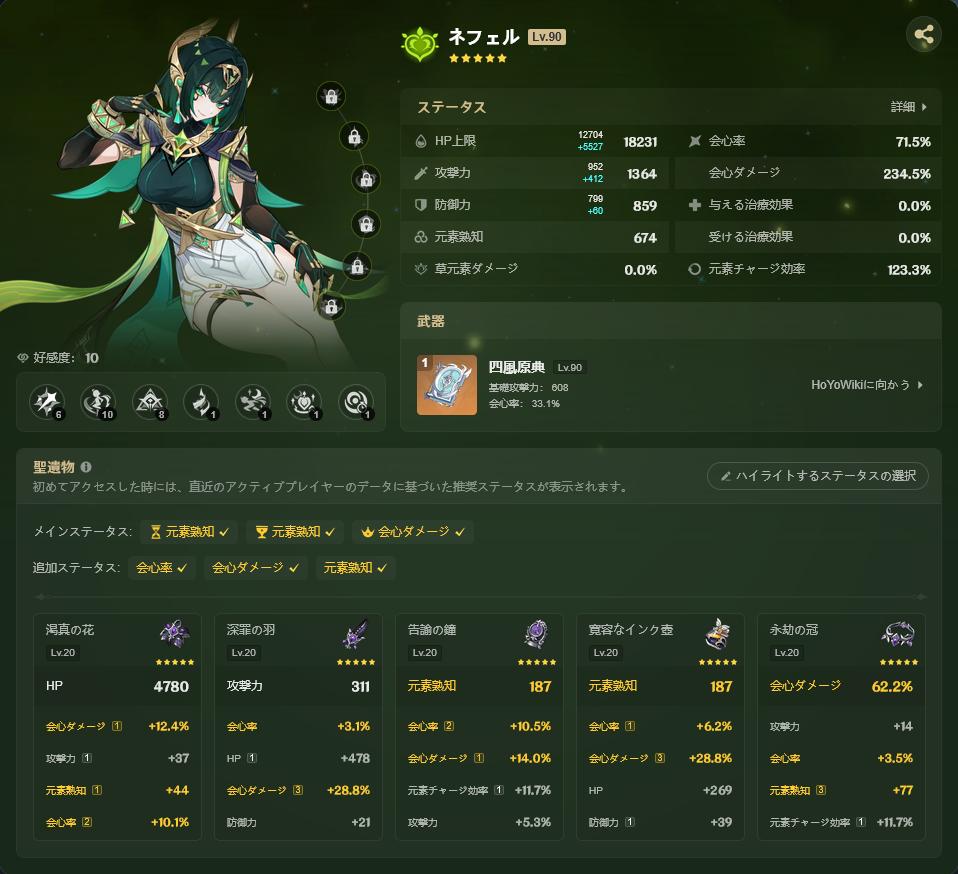Follow the HoYoWikiに向かう link

[x=866, y=385]
